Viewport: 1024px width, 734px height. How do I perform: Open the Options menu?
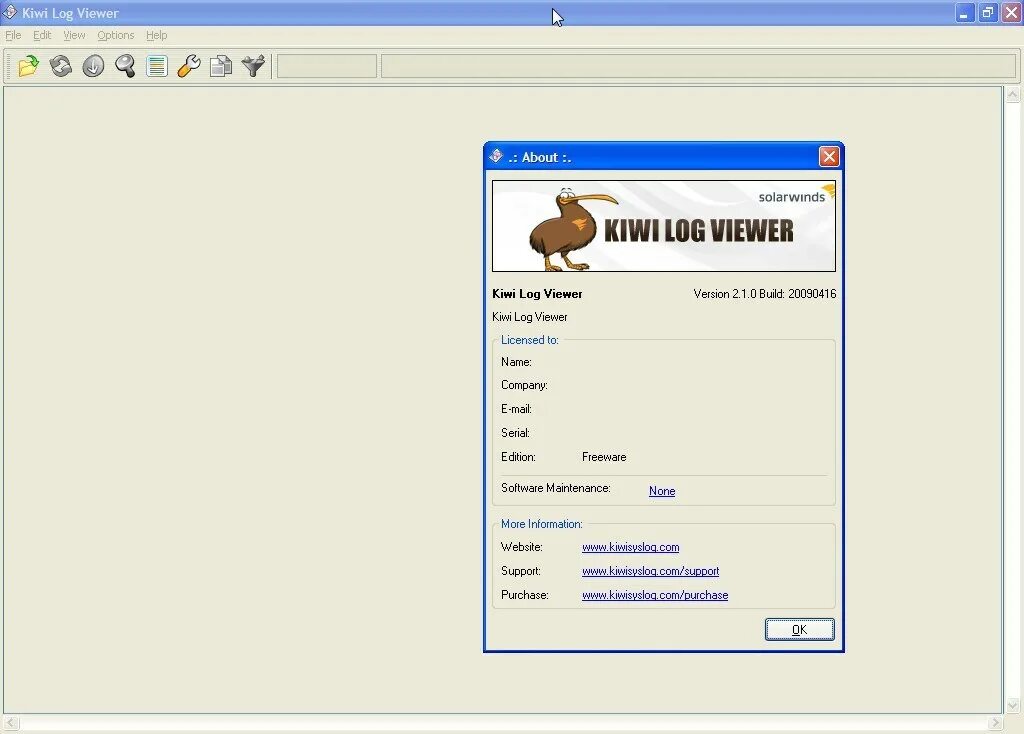(x=116, y=35)
